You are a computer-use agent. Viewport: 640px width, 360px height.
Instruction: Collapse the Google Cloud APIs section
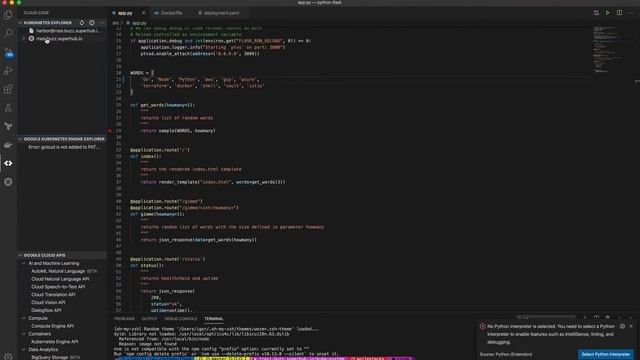pyautogui.click(x=62, y=255)
